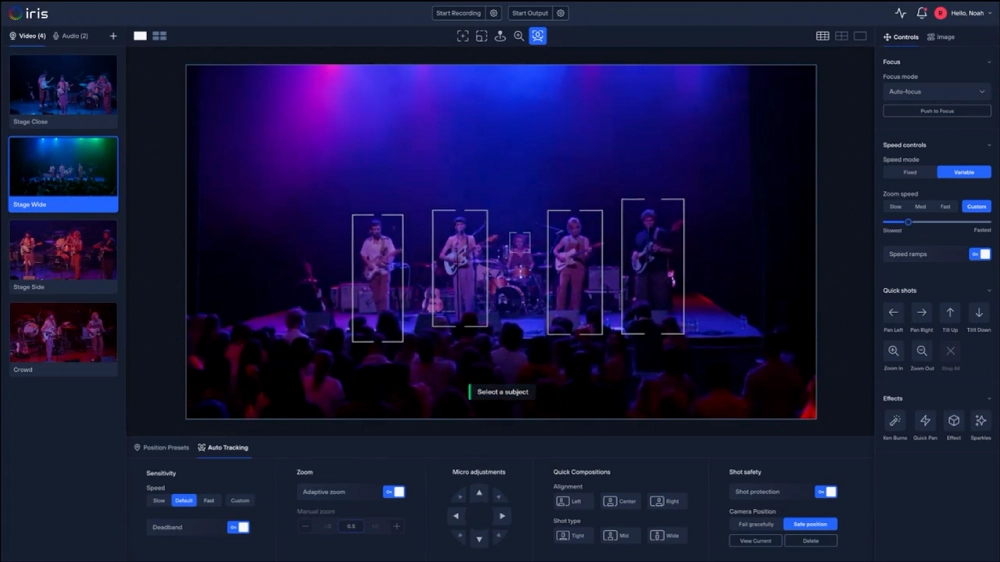Open Start Recording settings gear
This screenshot has height=562, width=1000.
[492, 13]
